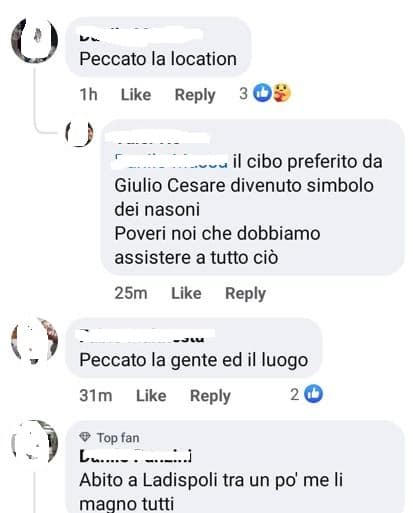Click the blue tagged name in the reply
The image size is (413, 513).
pos(172,161)
